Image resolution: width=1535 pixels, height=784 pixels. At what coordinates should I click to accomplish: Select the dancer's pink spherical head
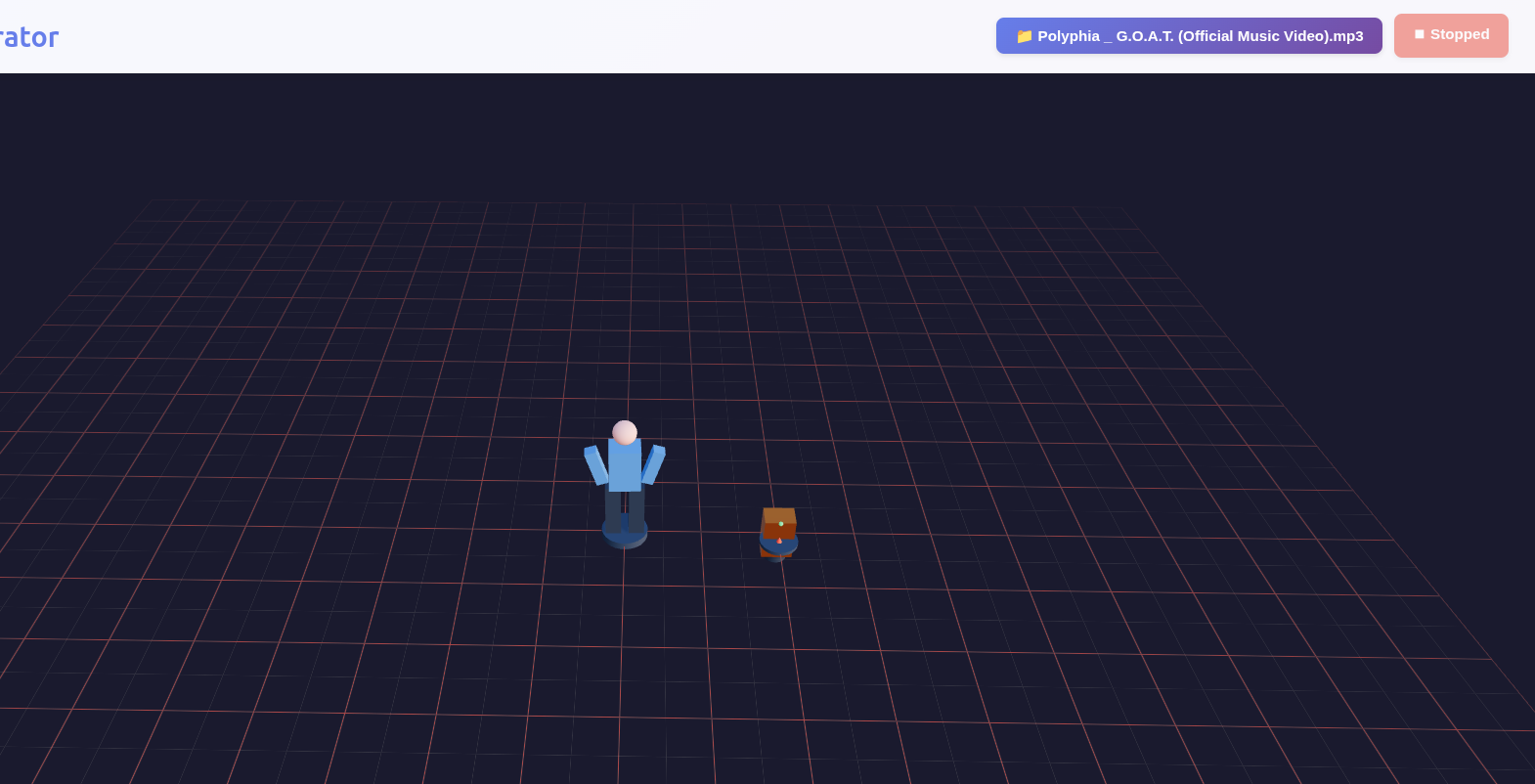click(625, 432)
